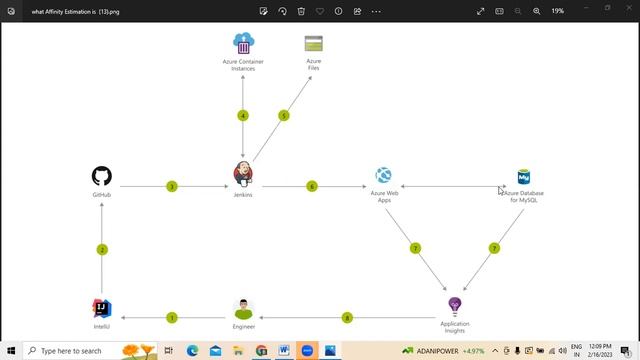Delete the image with the trash icon
The width and height of the screenshot is (640, 360).
(301, 11)
